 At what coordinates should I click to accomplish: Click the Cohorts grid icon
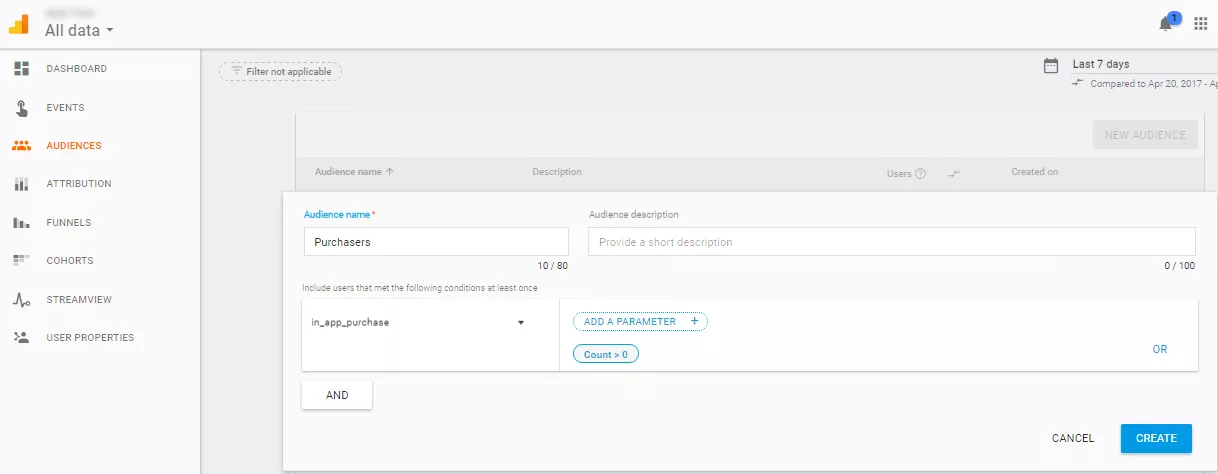pyautogui.click(x=21, y=261)
